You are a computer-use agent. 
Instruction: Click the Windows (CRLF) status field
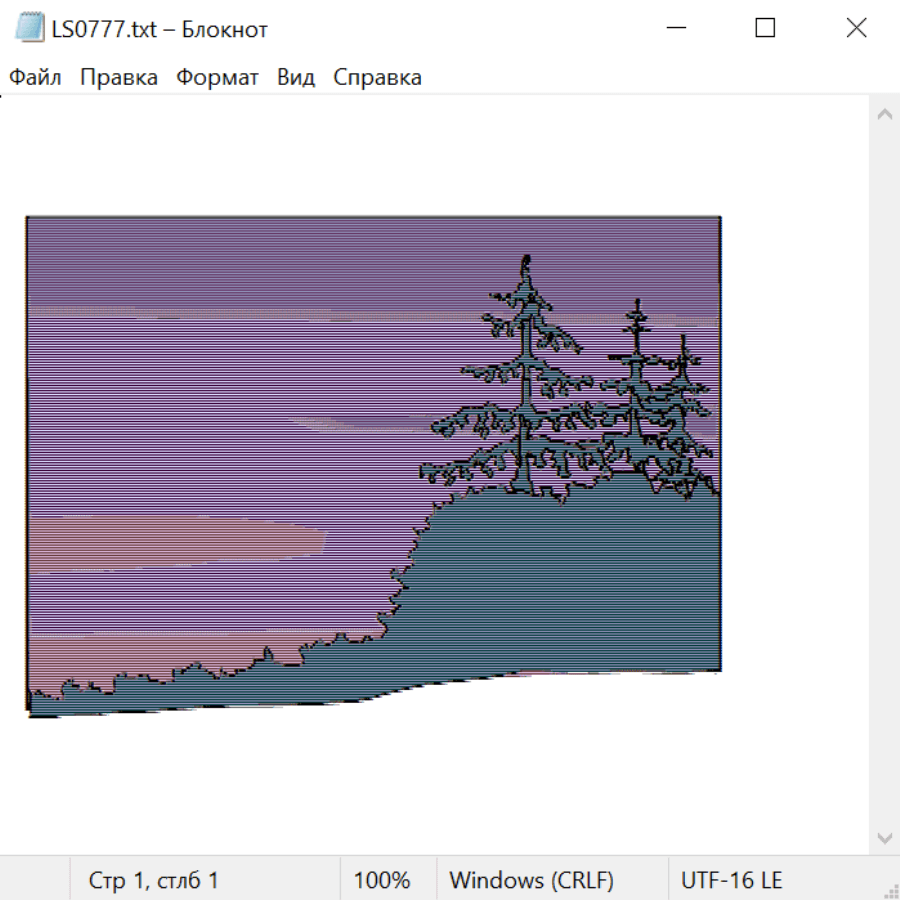(x=531, y=880)
